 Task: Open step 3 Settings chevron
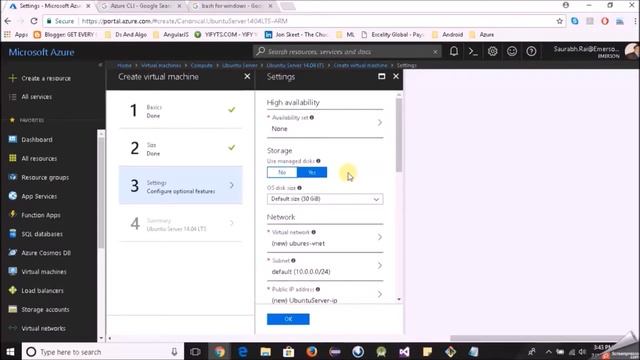tap(232, 185)
